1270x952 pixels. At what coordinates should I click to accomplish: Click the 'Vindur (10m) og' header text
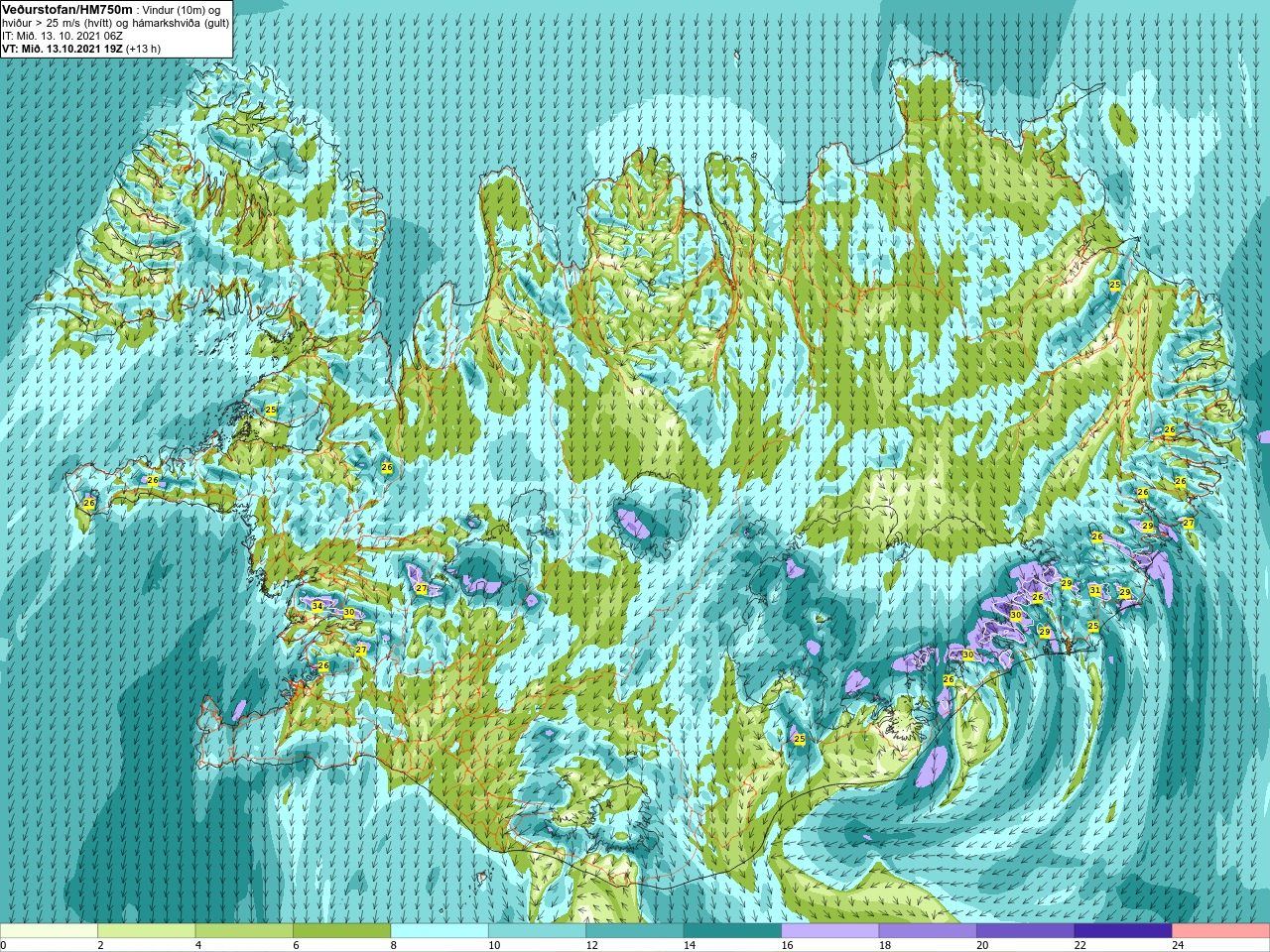(181, 10)
